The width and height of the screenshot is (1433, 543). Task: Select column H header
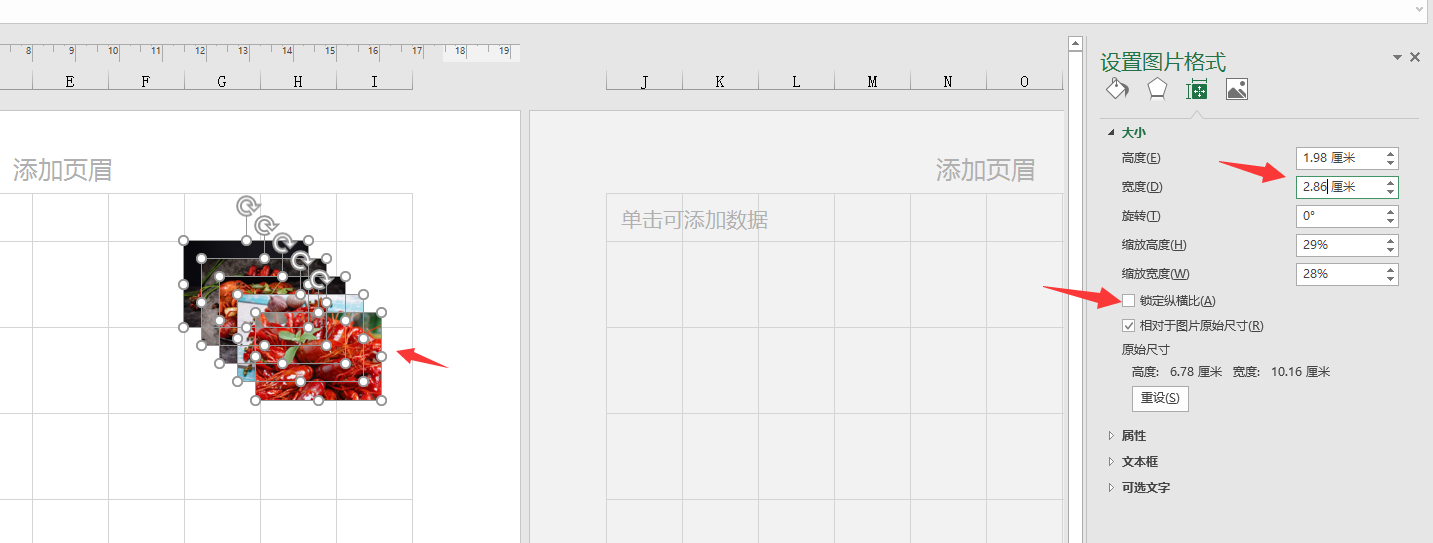298,81
